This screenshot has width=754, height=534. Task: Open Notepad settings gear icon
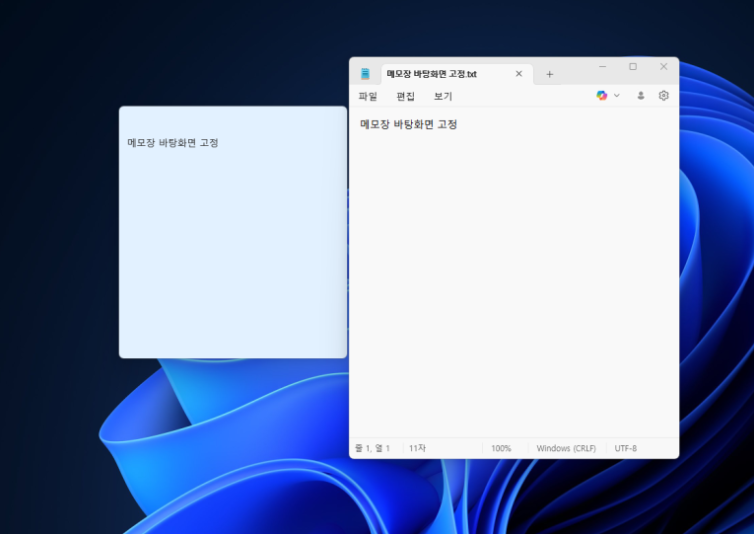click(x=664, y=95)
